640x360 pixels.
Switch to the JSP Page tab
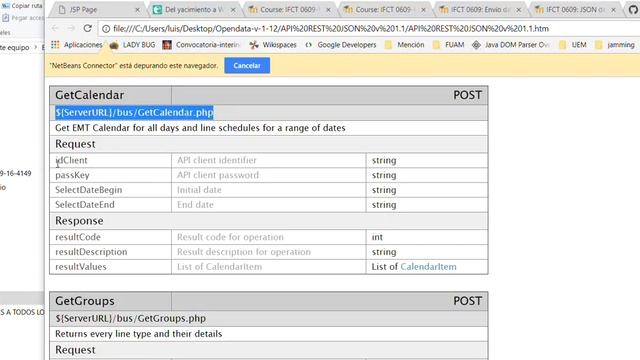tap(97, 9)
